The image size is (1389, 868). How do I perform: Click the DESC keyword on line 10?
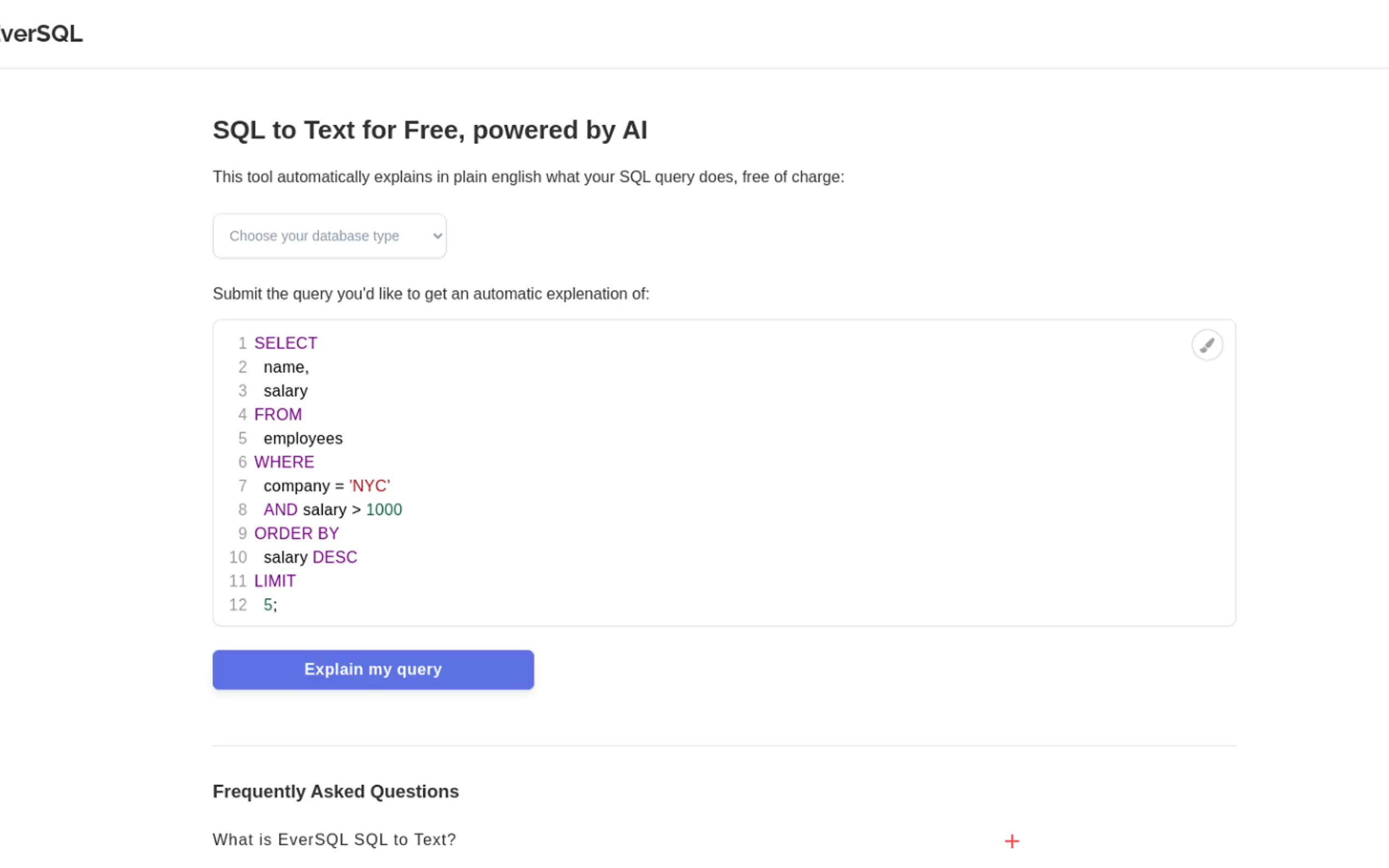coord(334,558)
